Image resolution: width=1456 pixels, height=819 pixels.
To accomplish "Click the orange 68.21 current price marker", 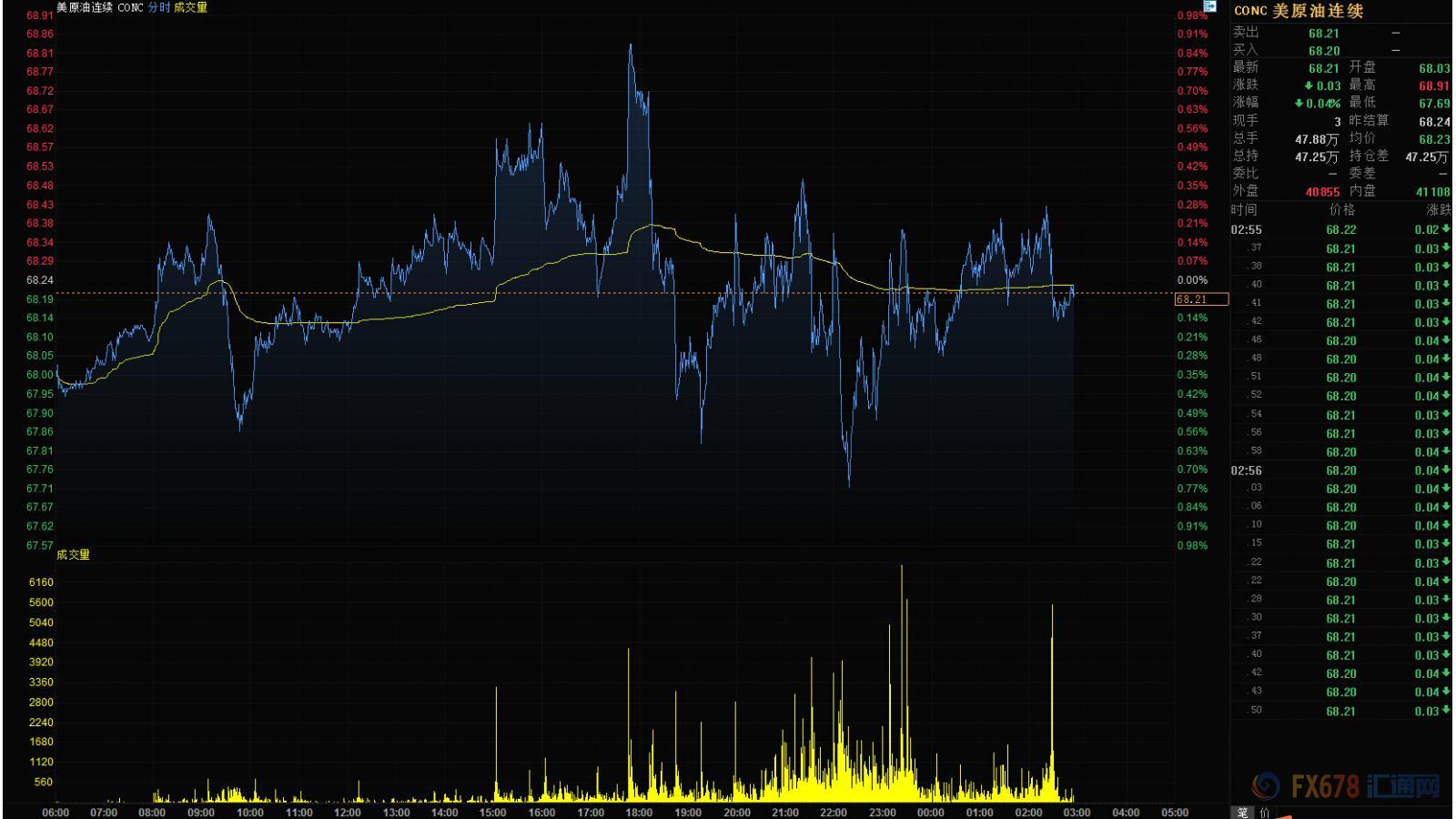I will (1201, 299).
